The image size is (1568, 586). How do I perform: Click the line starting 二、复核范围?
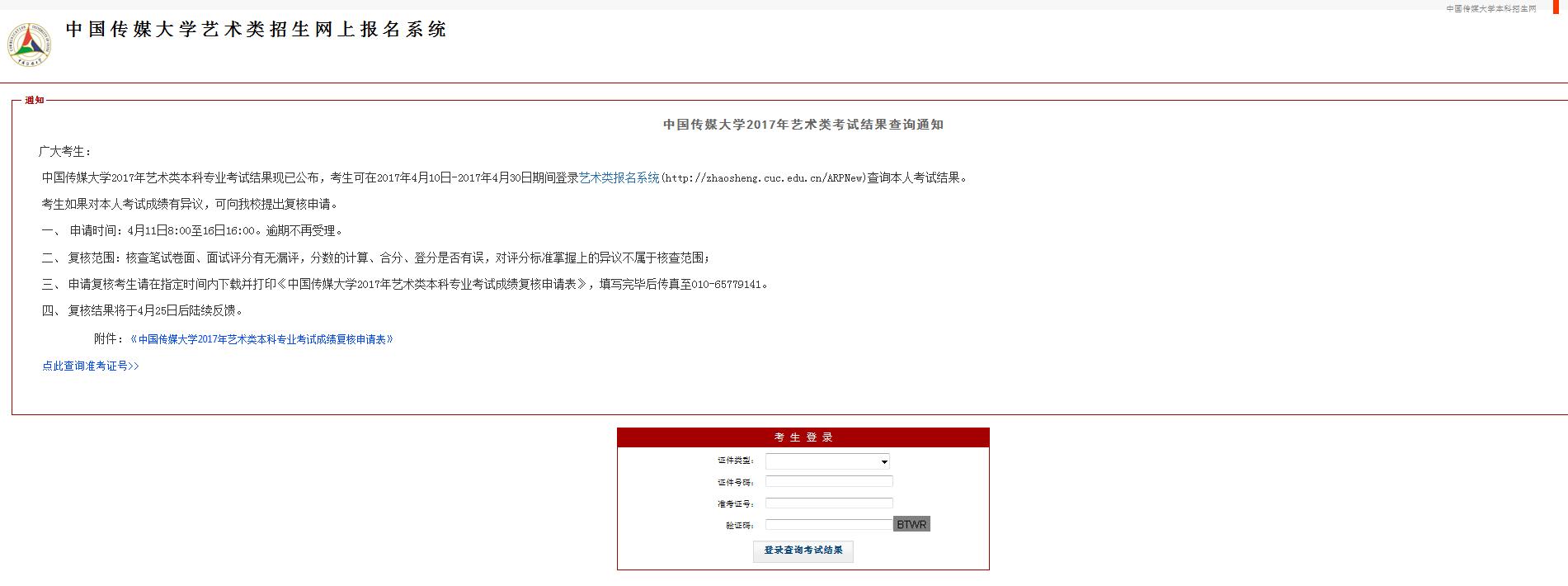[376, 258]
